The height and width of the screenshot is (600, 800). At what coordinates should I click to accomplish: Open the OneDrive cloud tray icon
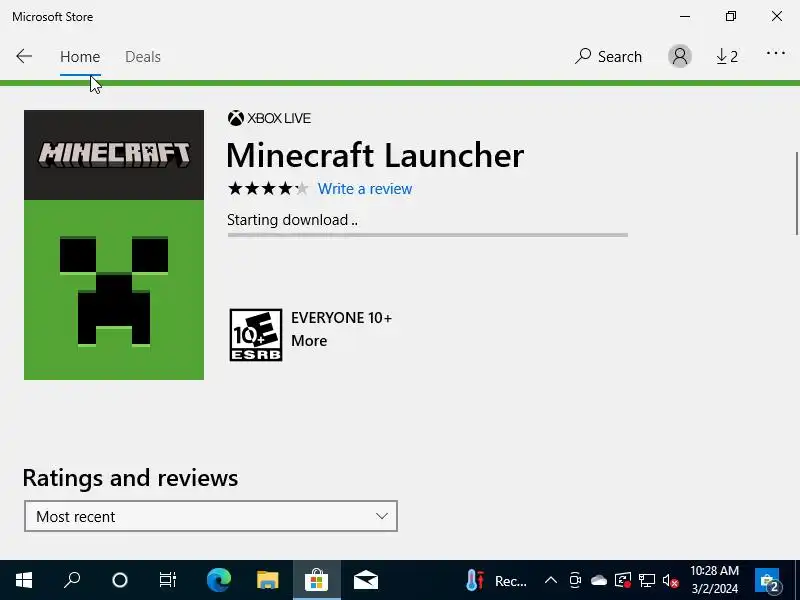599,580
